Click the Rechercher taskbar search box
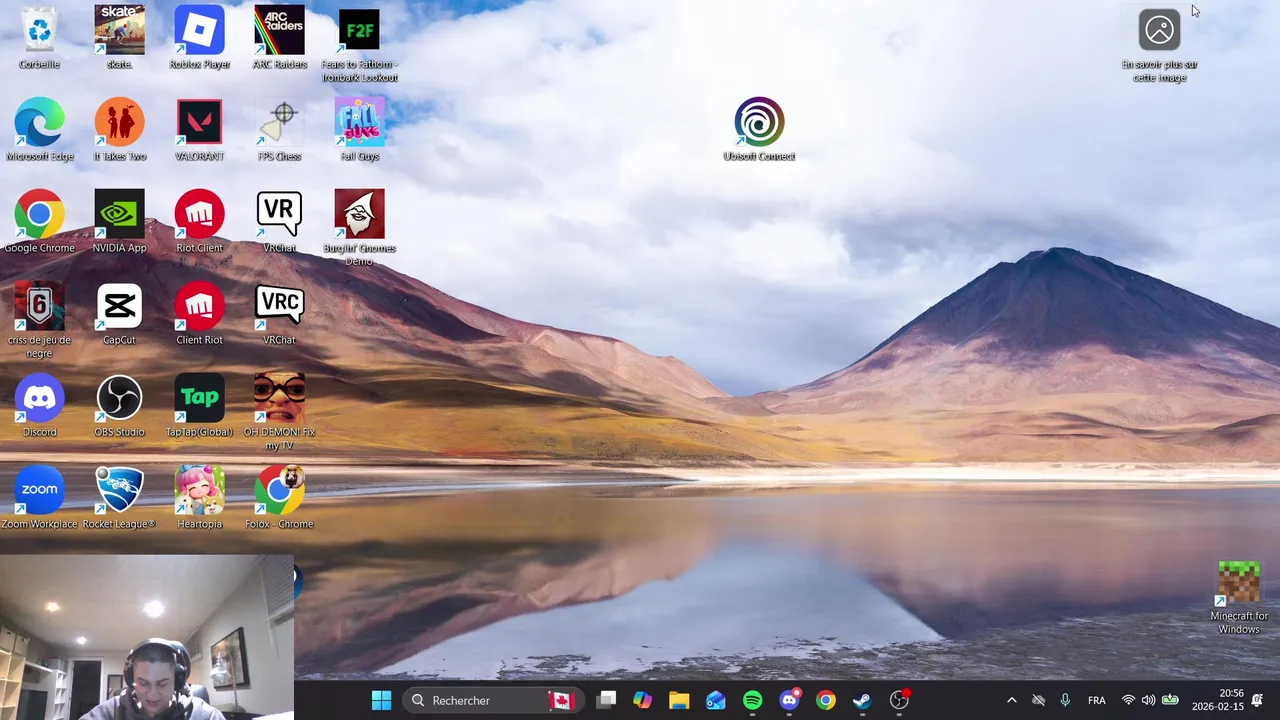 point(491,700)
